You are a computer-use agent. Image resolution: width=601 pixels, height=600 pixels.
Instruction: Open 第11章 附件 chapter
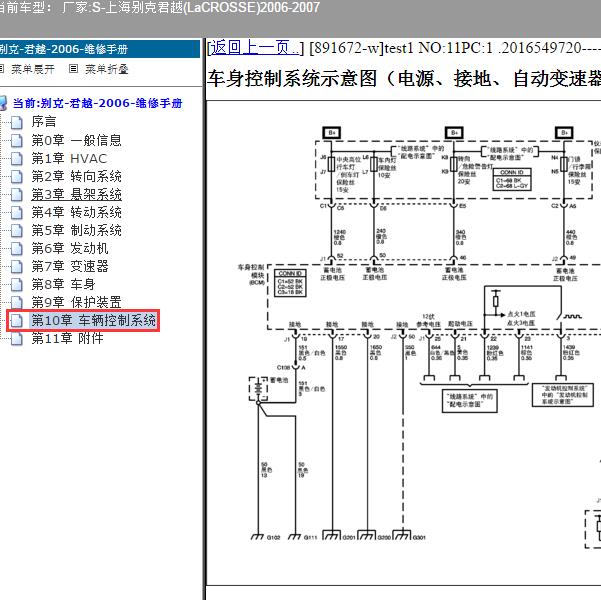(67, 338)
